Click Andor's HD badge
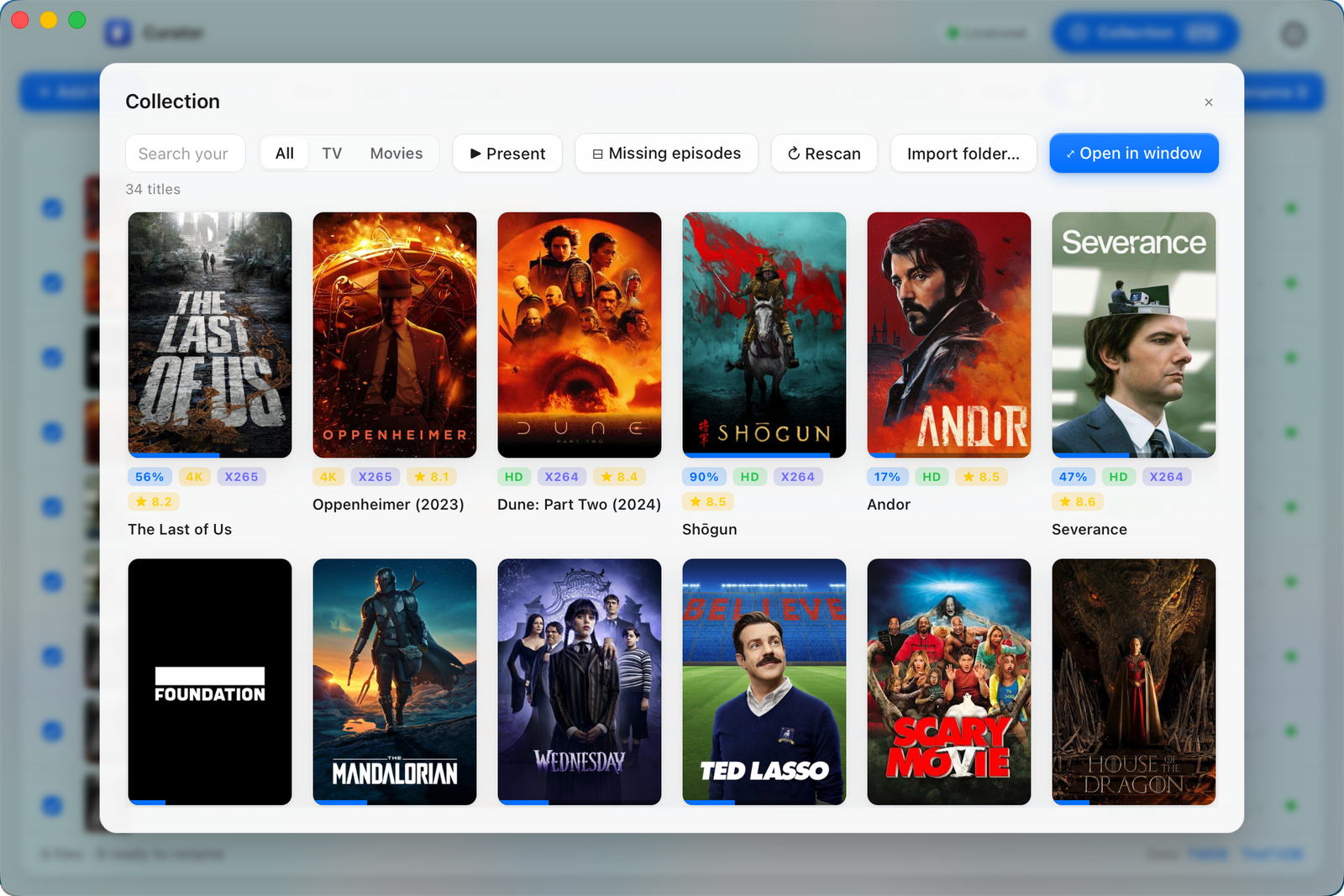 click(x=932, y=477)
